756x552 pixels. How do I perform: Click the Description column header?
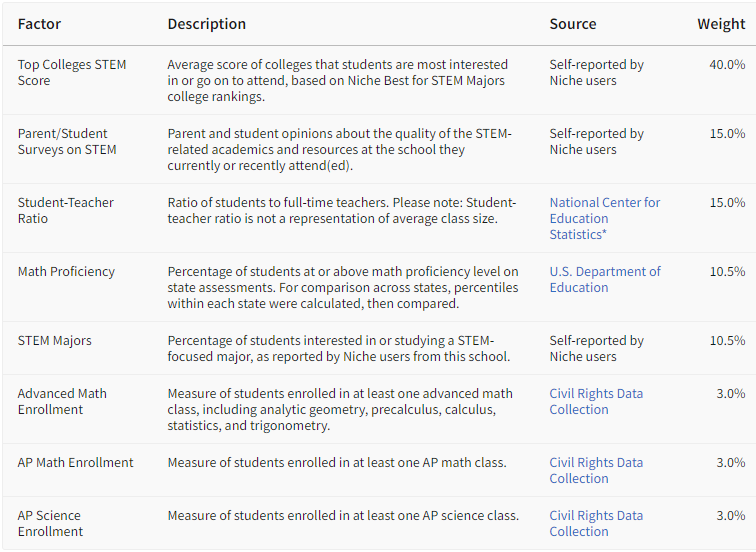207,24
